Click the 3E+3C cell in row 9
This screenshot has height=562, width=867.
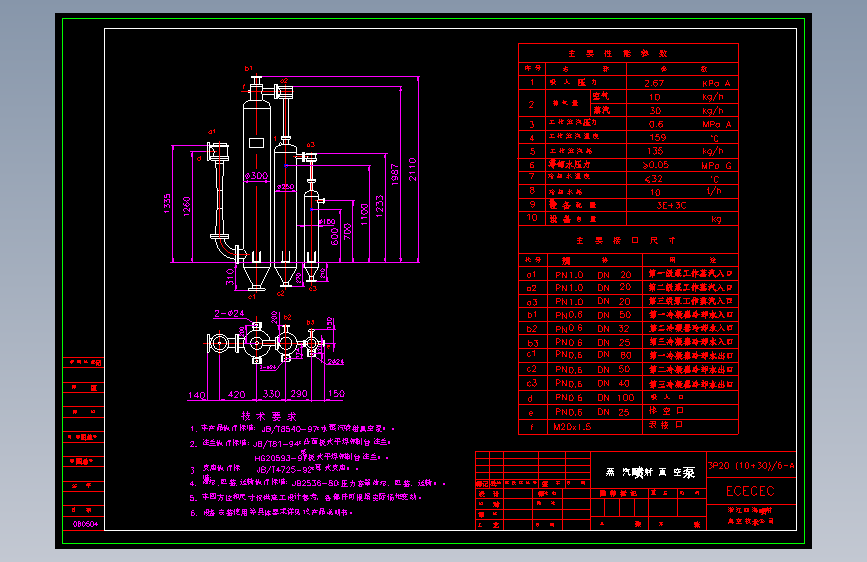pyautogui.click(x=671, y=205)
